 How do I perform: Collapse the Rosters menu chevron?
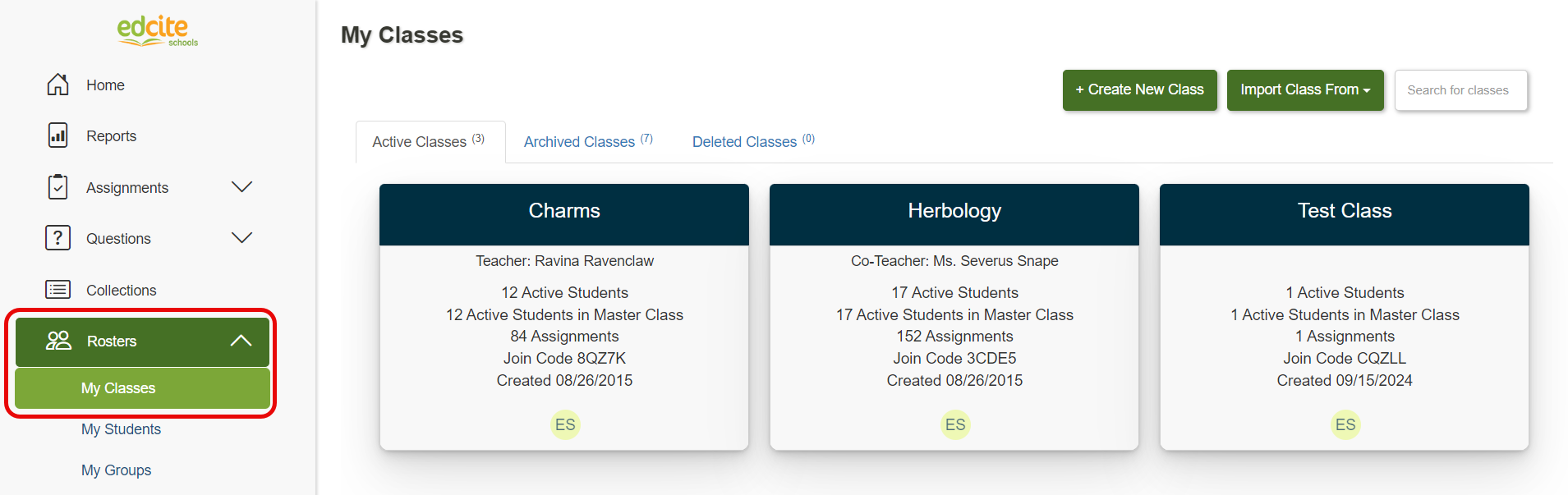(x=241, y=341)
